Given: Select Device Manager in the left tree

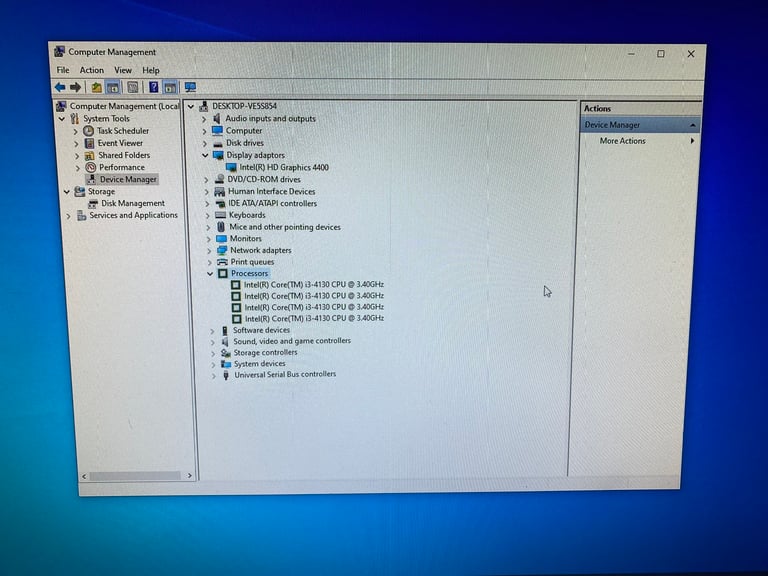Looking at the screenshot, I should pyautogui.click(x=128, y=179).
